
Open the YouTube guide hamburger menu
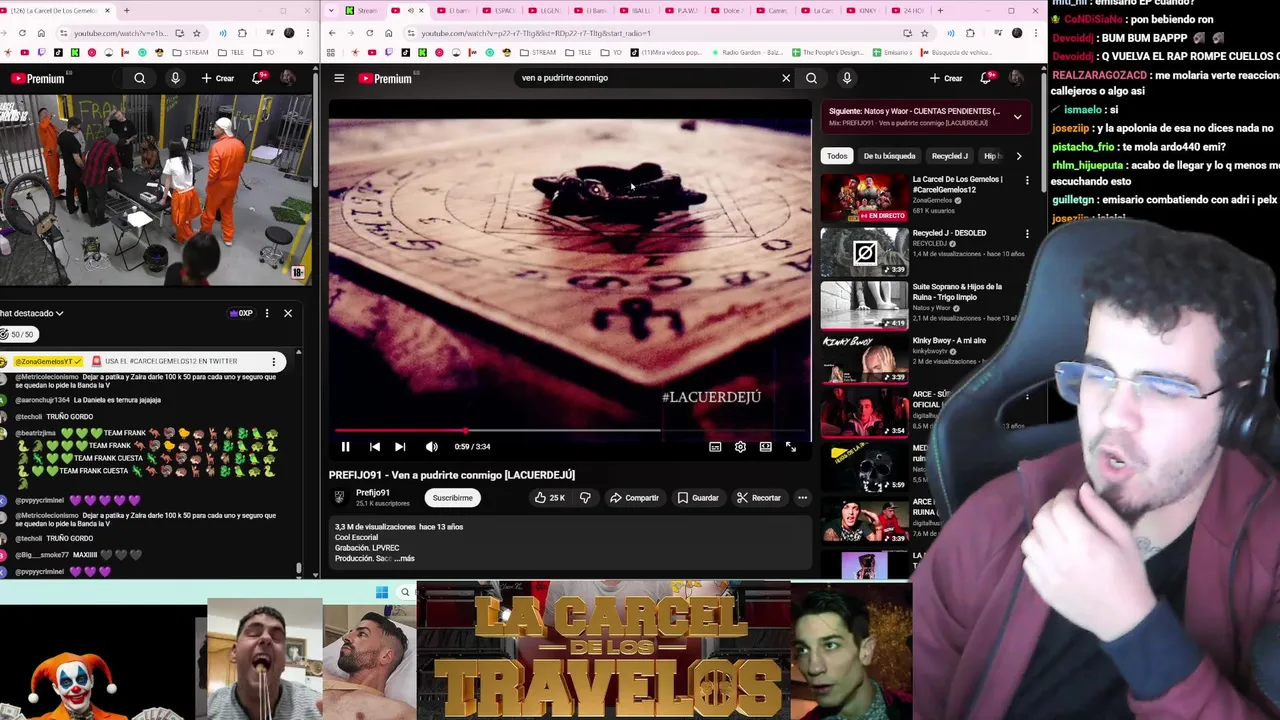tap(339, 78)
